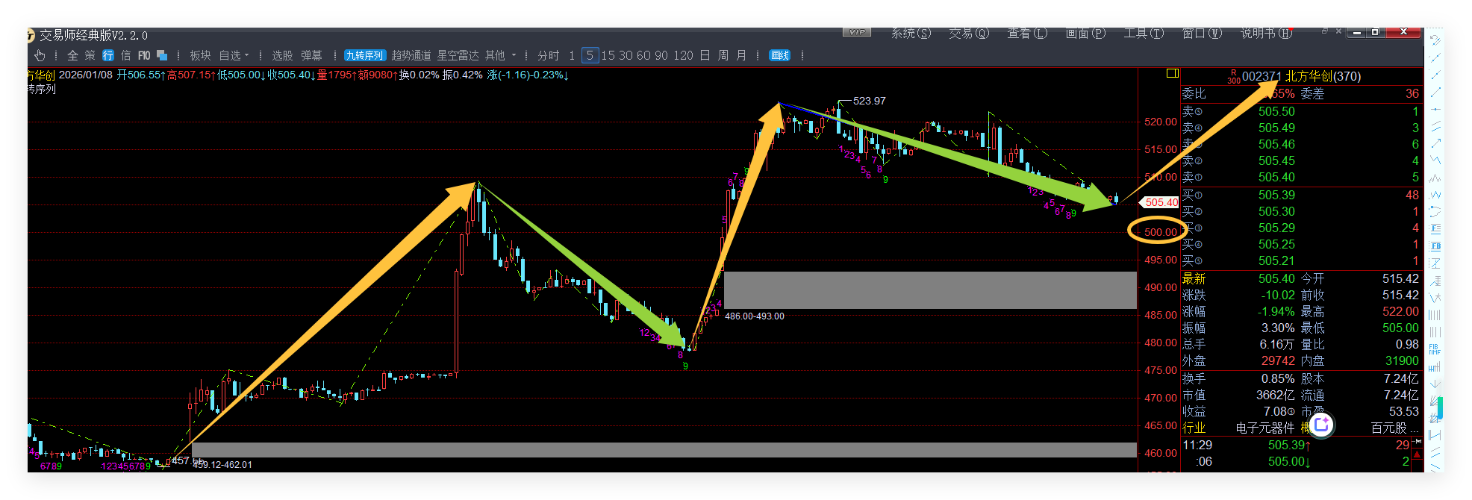Click the 行业 industry label

click(1194, 427)
